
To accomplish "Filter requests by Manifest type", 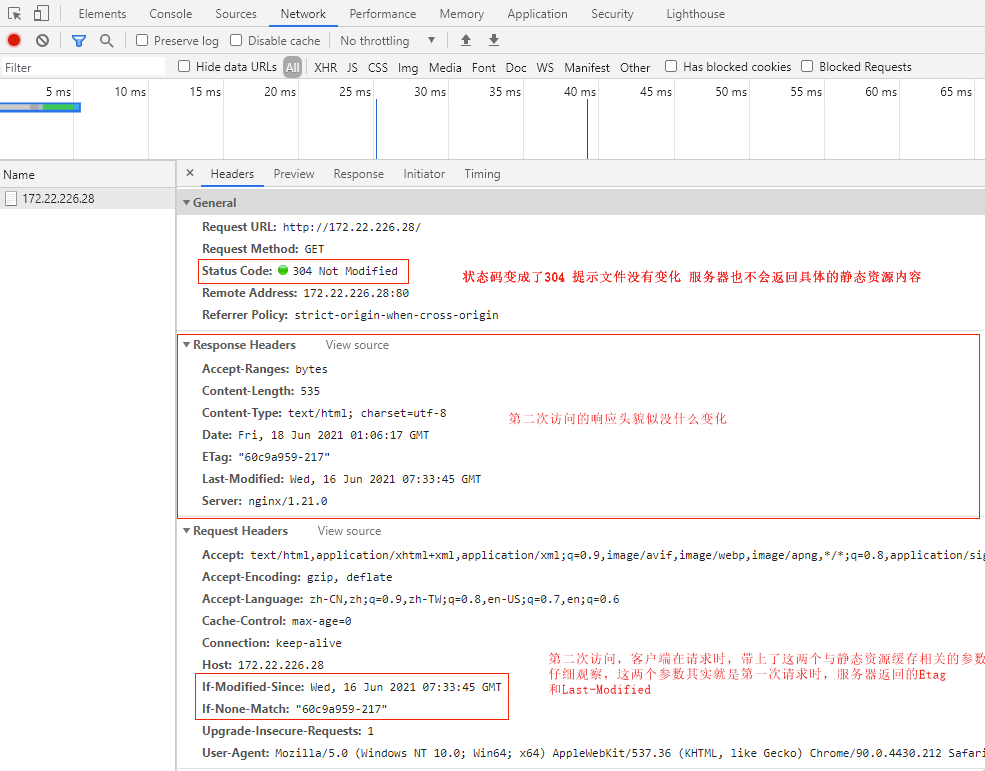I will tap(587, 67).
